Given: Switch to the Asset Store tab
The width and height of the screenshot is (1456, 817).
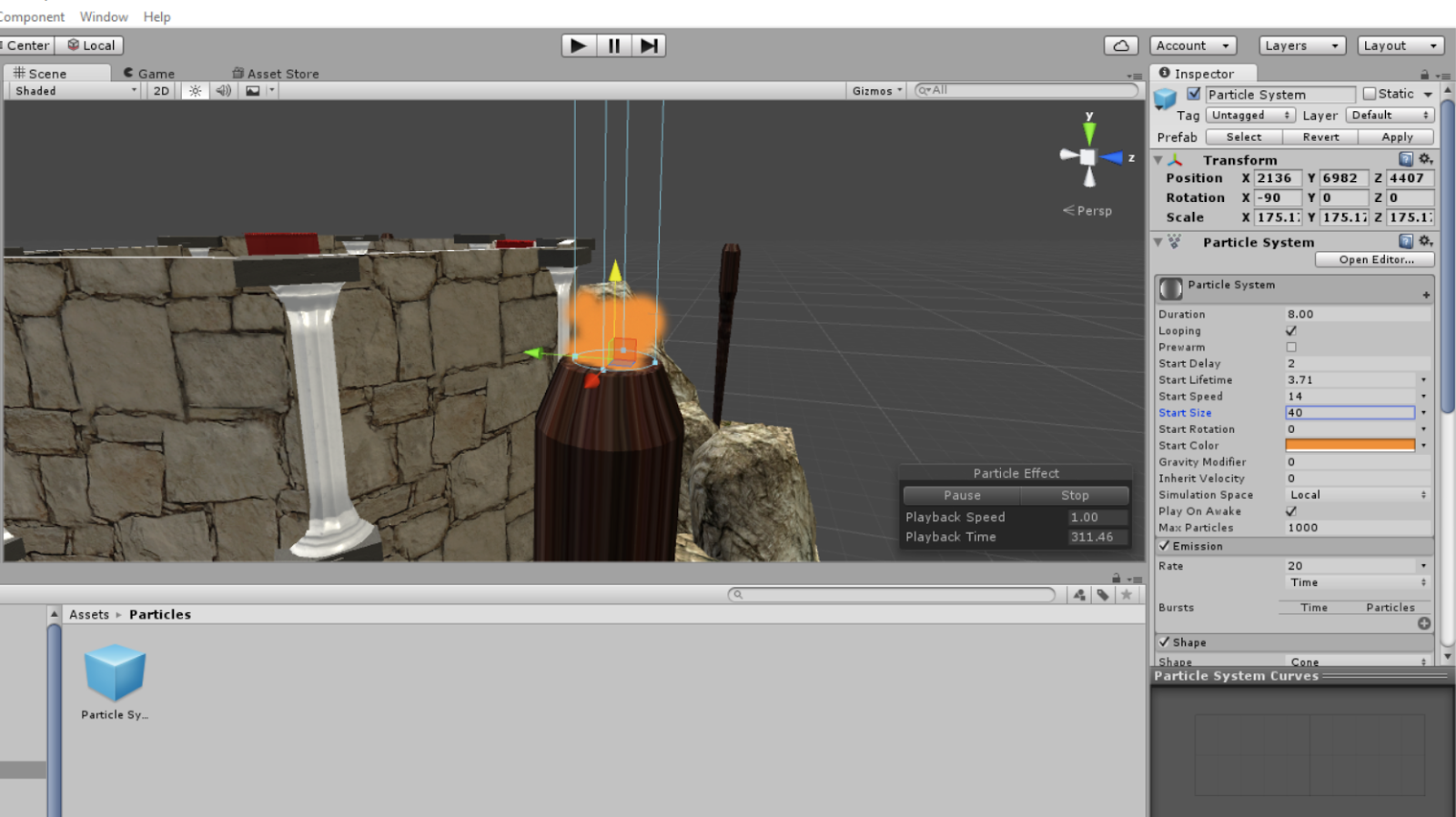Looking at the screenshot, I should coord(276,74).
